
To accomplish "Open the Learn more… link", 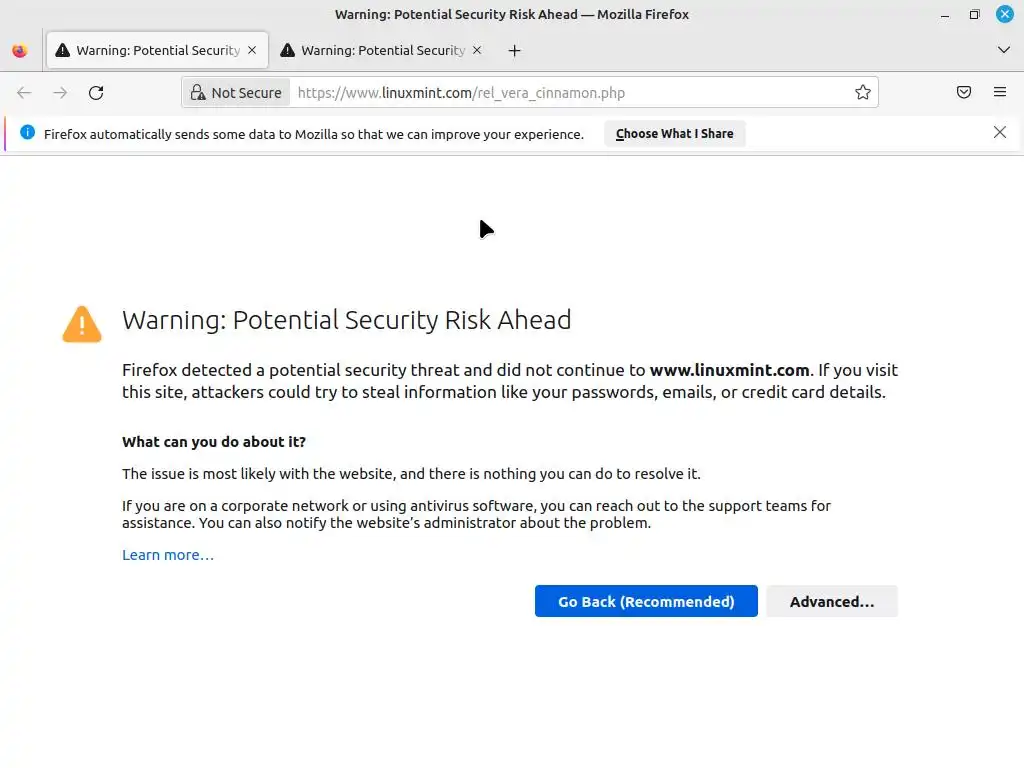I will point(168,555).
